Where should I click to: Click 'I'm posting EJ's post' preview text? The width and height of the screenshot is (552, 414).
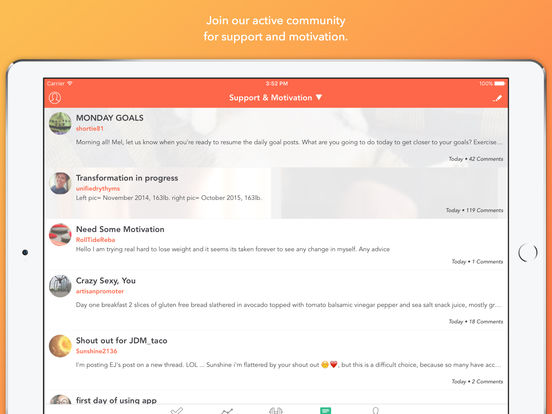point(289,365)
